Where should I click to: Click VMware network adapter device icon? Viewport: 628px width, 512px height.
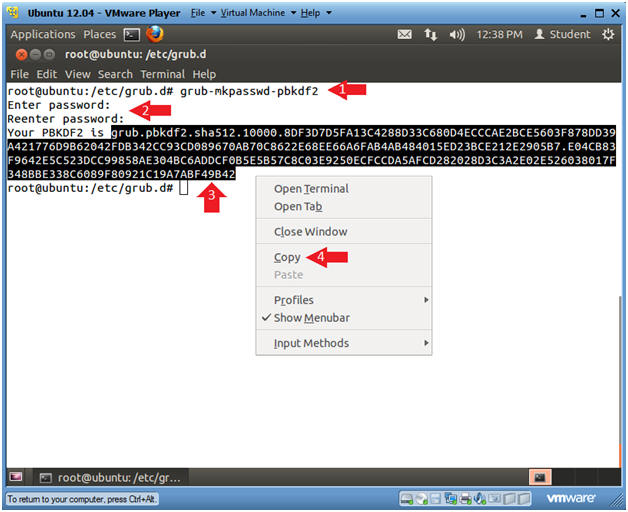pyautogui.click(x=451, y=499)
